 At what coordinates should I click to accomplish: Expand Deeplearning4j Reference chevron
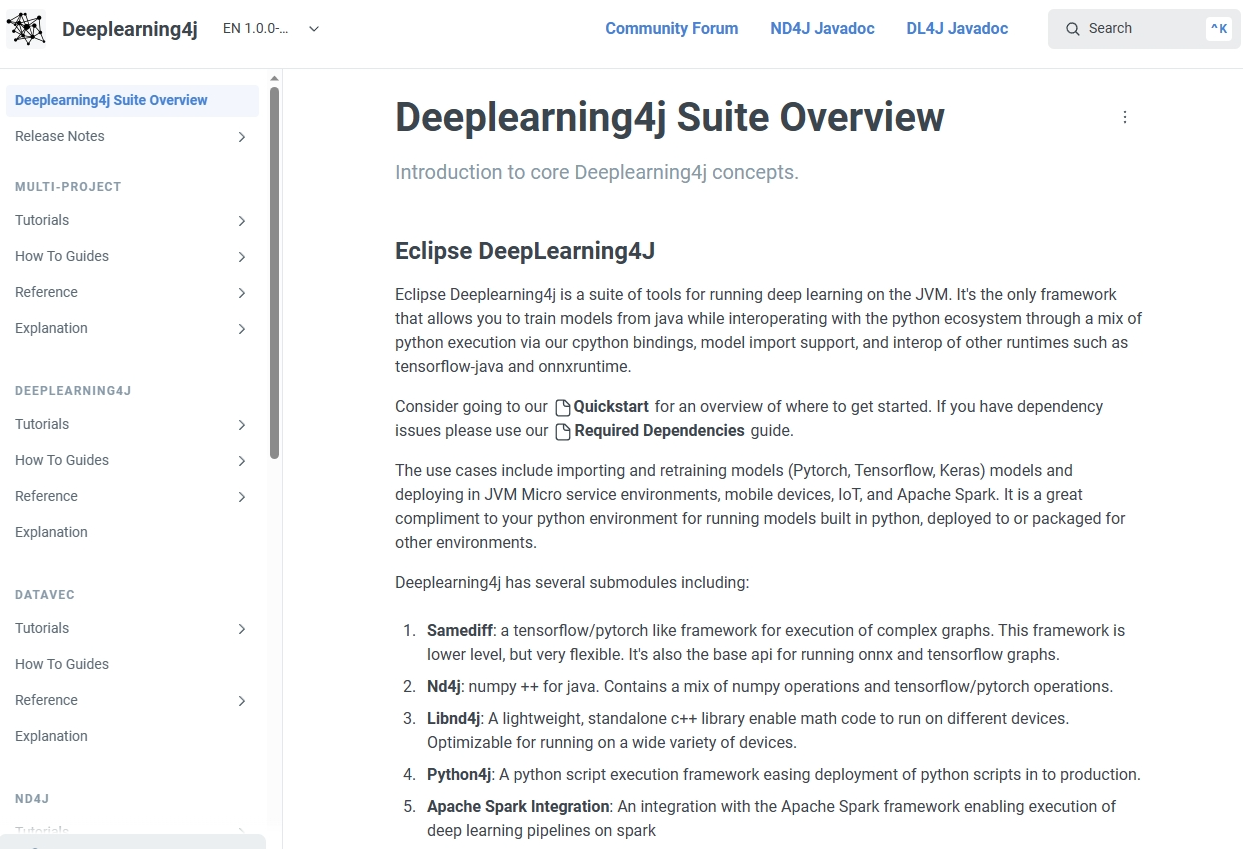(241, 497)
